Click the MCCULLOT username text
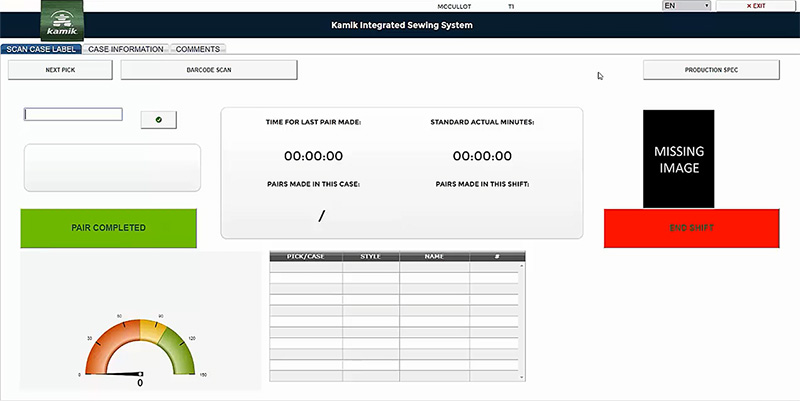 point(454,6)
